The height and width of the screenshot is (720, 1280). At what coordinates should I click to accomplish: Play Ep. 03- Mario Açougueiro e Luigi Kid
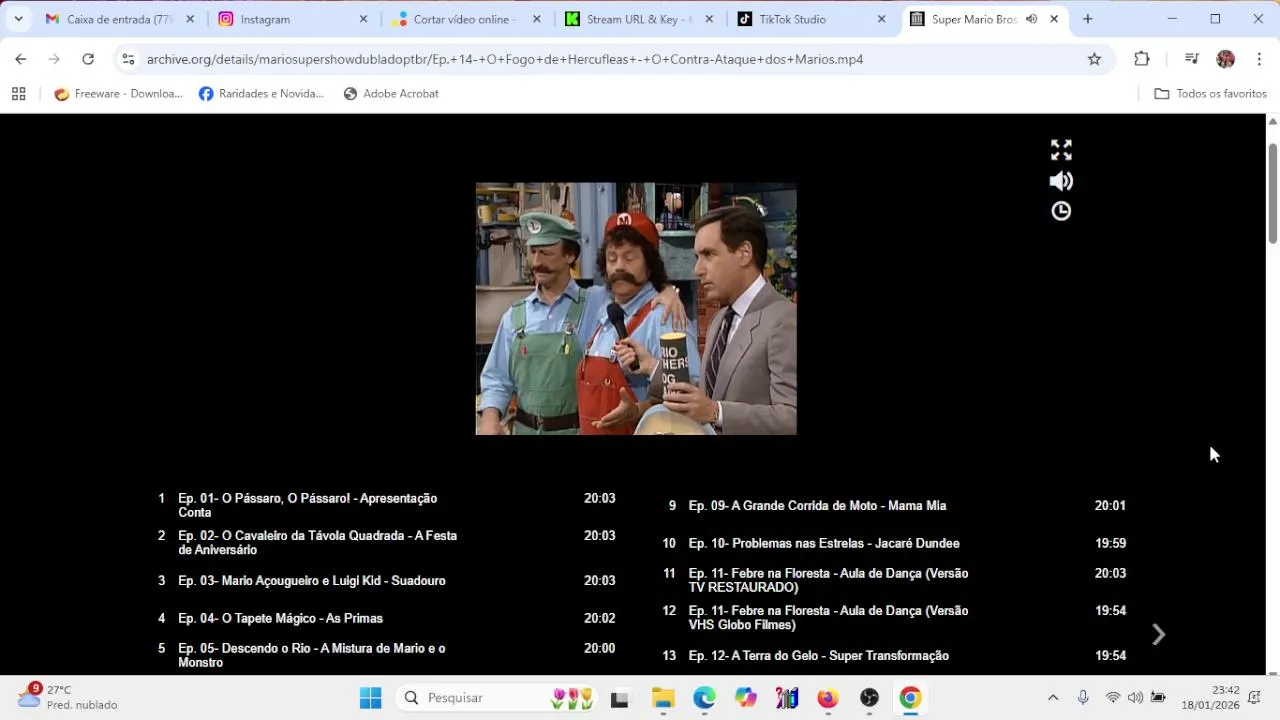[387, 580]
